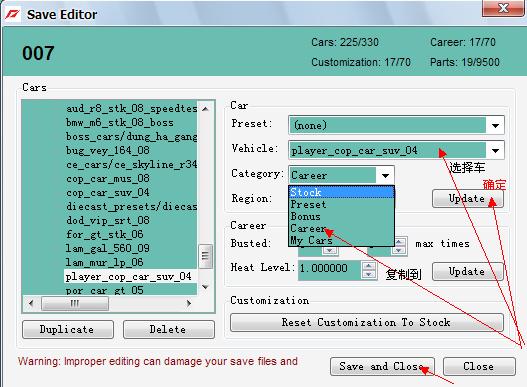Click Save and Close
527x387 pixels.
coord(382,366)
